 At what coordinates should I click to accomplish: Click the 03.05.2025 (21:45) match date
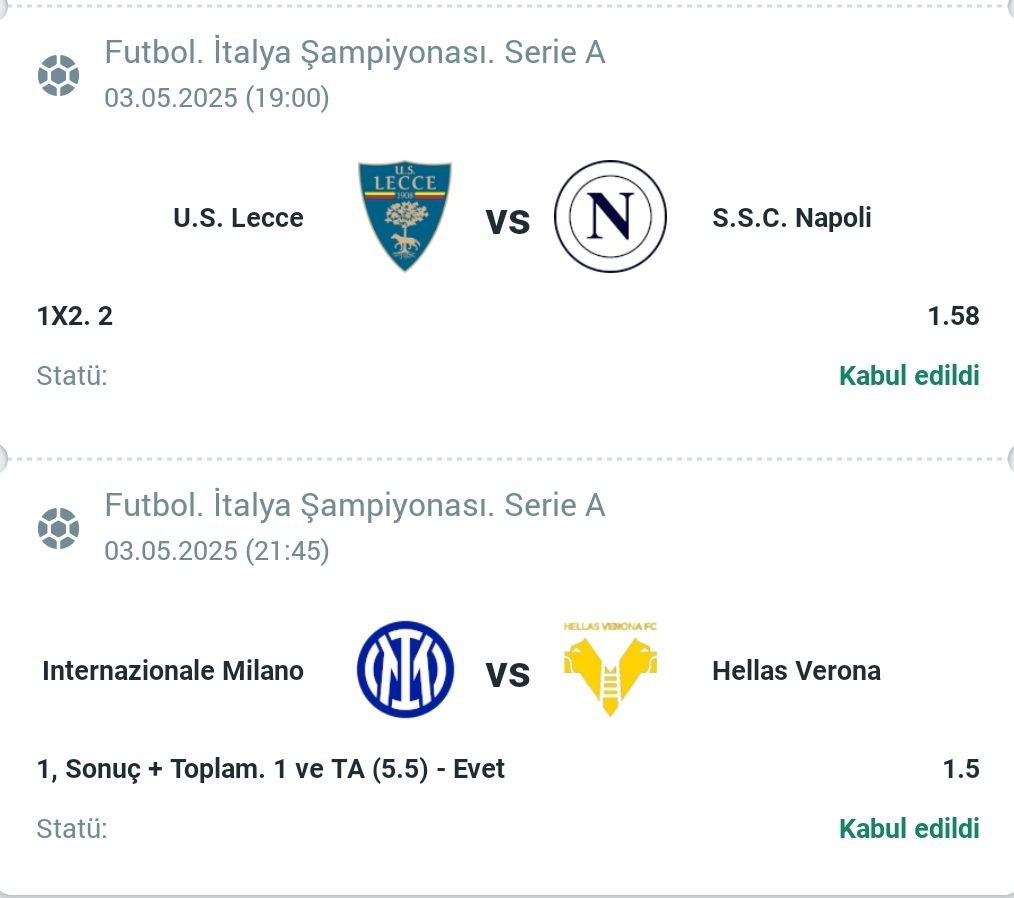pos(217,551)
